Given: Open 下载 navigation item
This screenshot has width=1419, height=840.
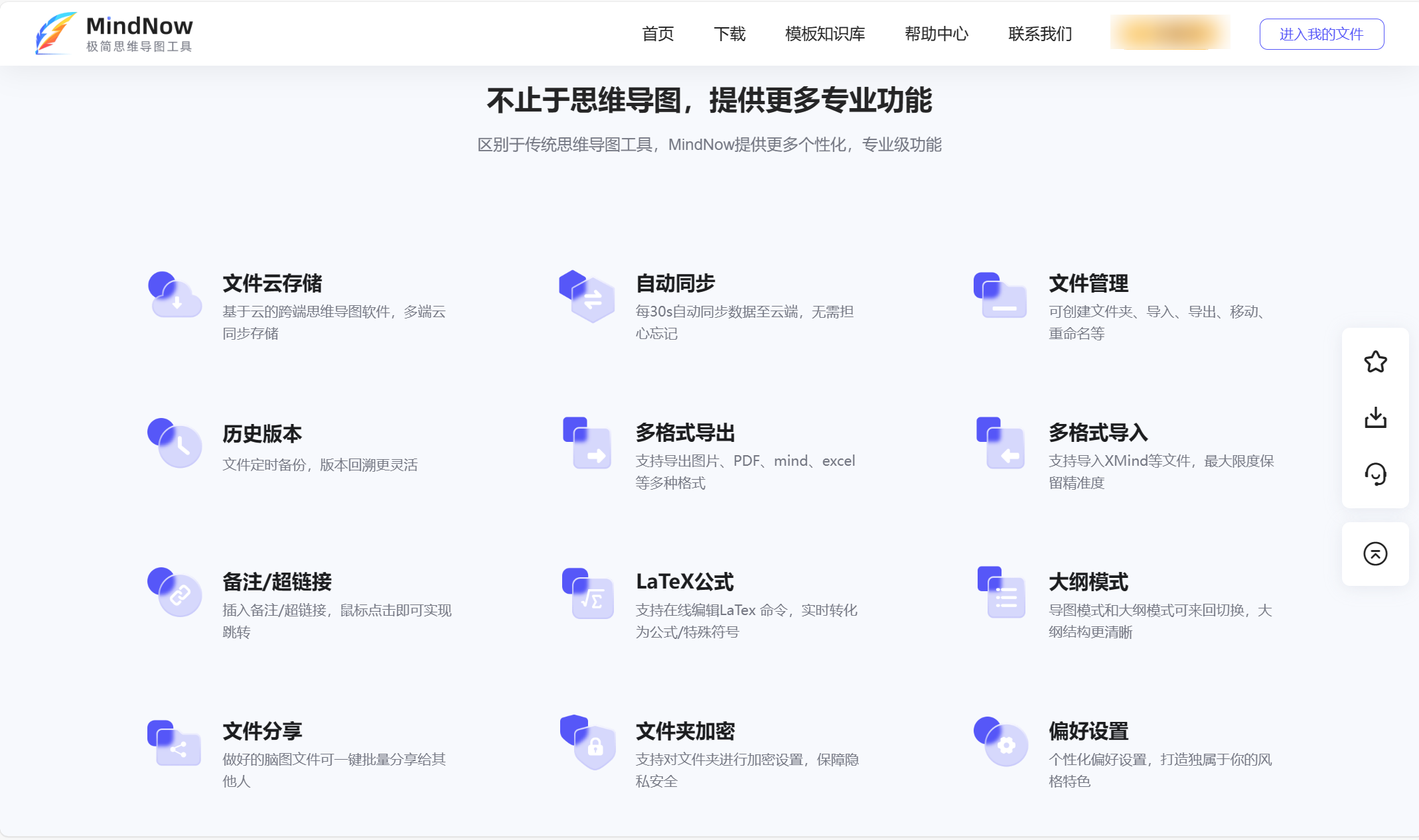Looking at the screenshot, I should pos(729,34).
